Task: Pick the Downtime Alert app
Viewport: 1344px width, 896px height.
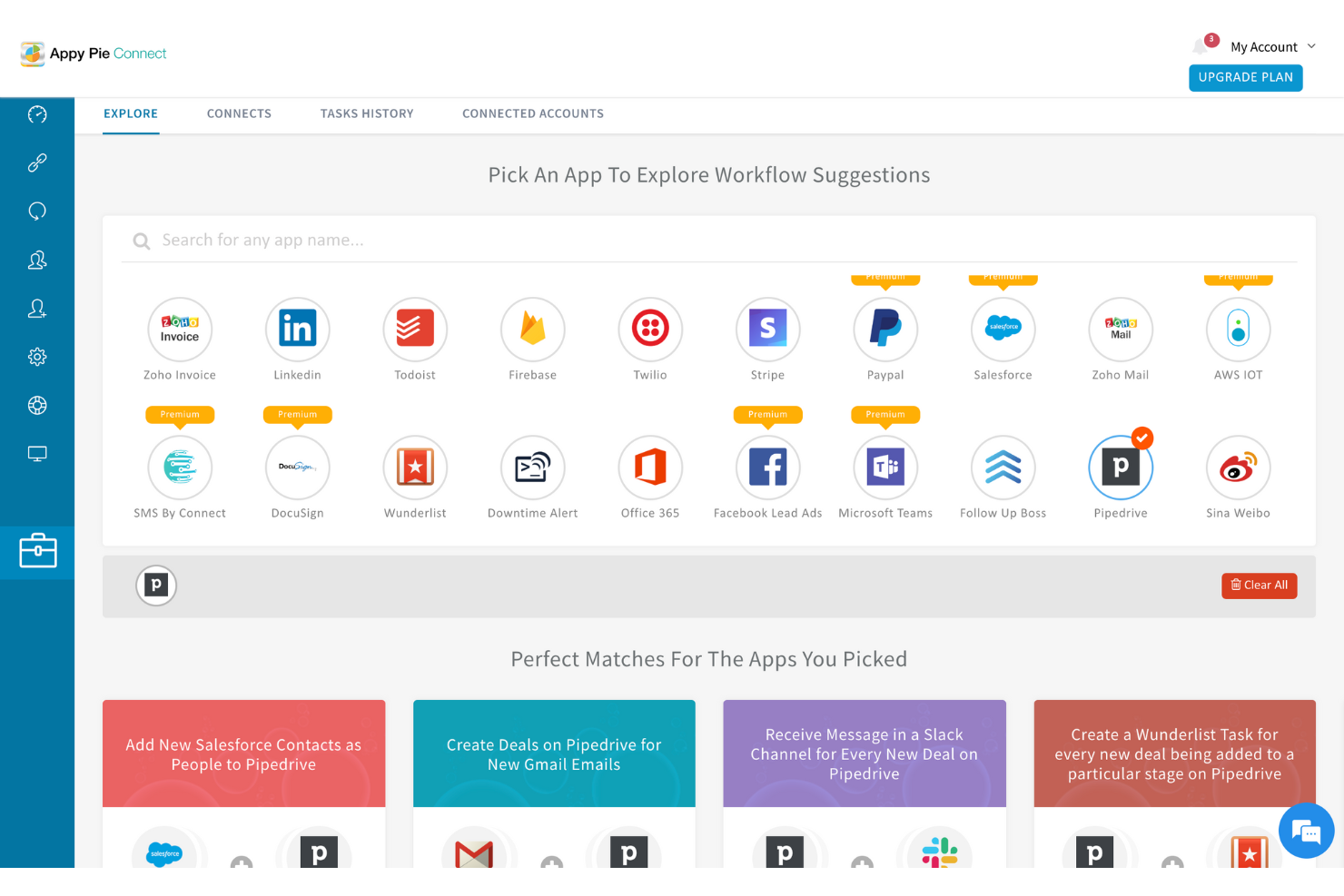Action: [533, 468]
